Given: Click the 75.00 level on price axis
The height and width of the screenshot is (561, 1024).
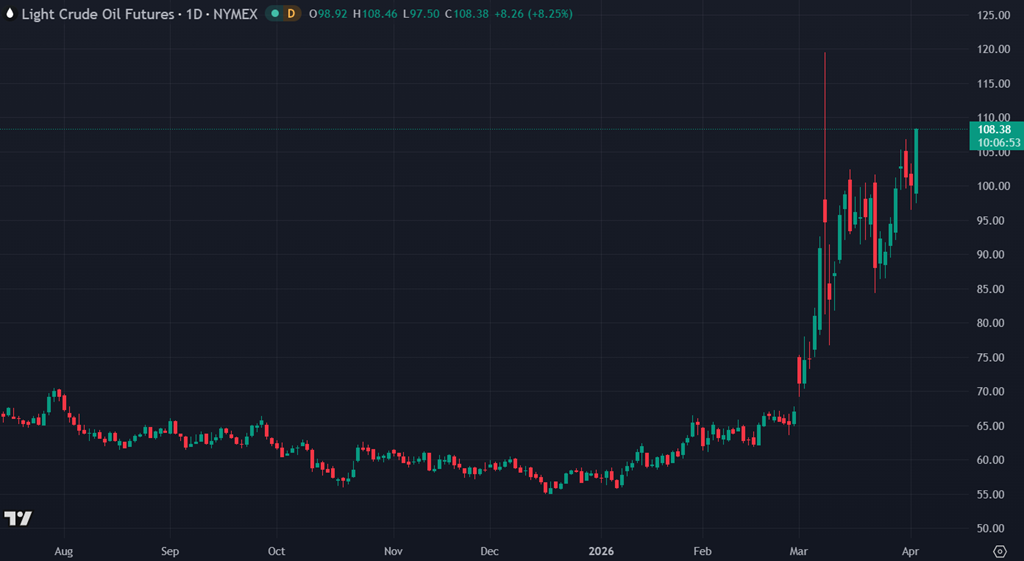Looking at the screenshot, I should click(x=994, y=357).
